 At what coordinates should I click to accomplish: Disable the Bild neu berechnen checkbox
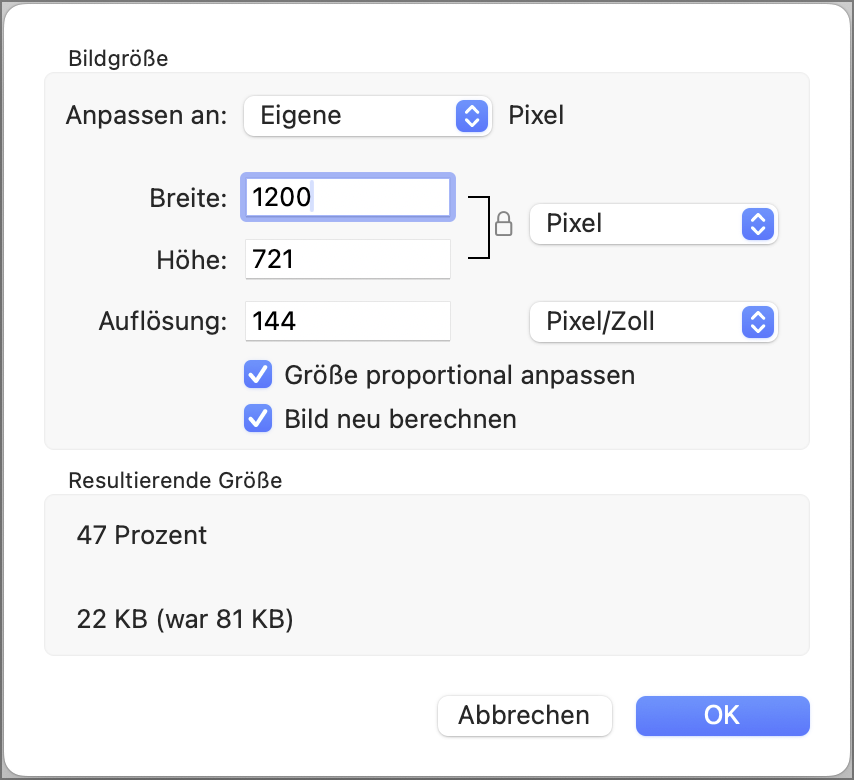tap(258, 418)
